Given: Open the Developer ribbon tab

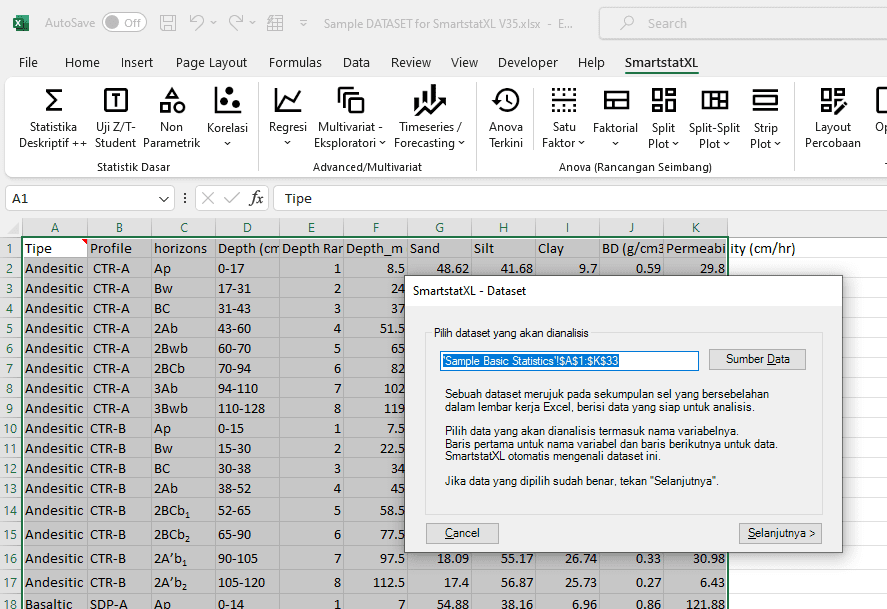Looking at the screenshot, I should (527, 62).
